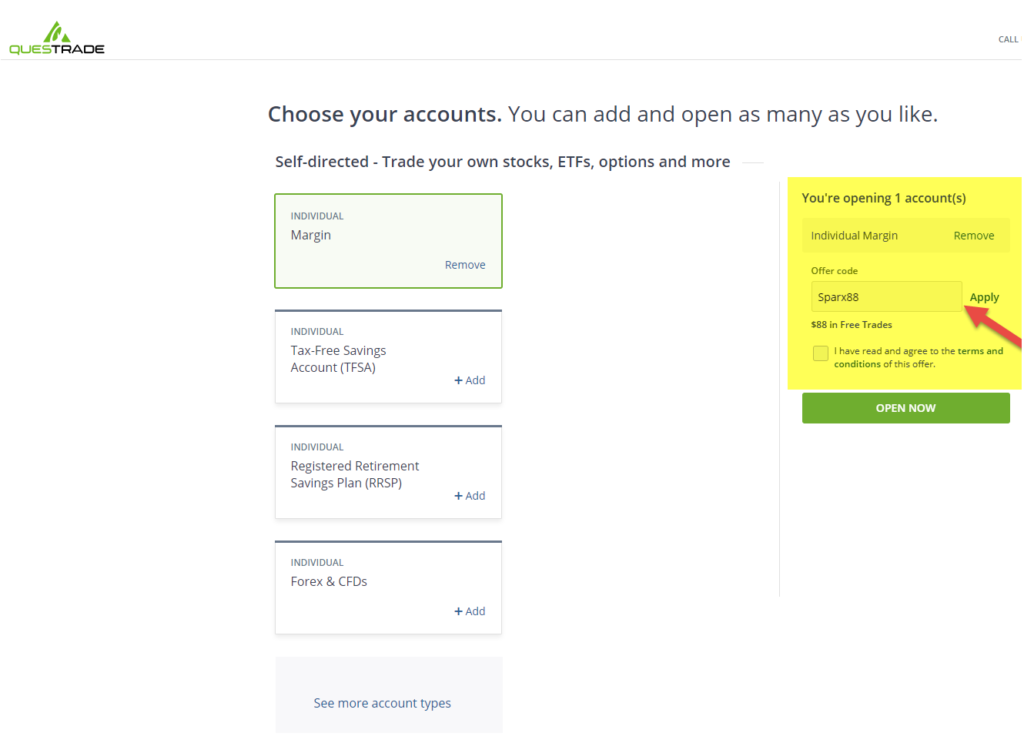Remove Individual Margin from the summary panel
This screenshot has height=743, width=1024.
(x=975, y=235)
